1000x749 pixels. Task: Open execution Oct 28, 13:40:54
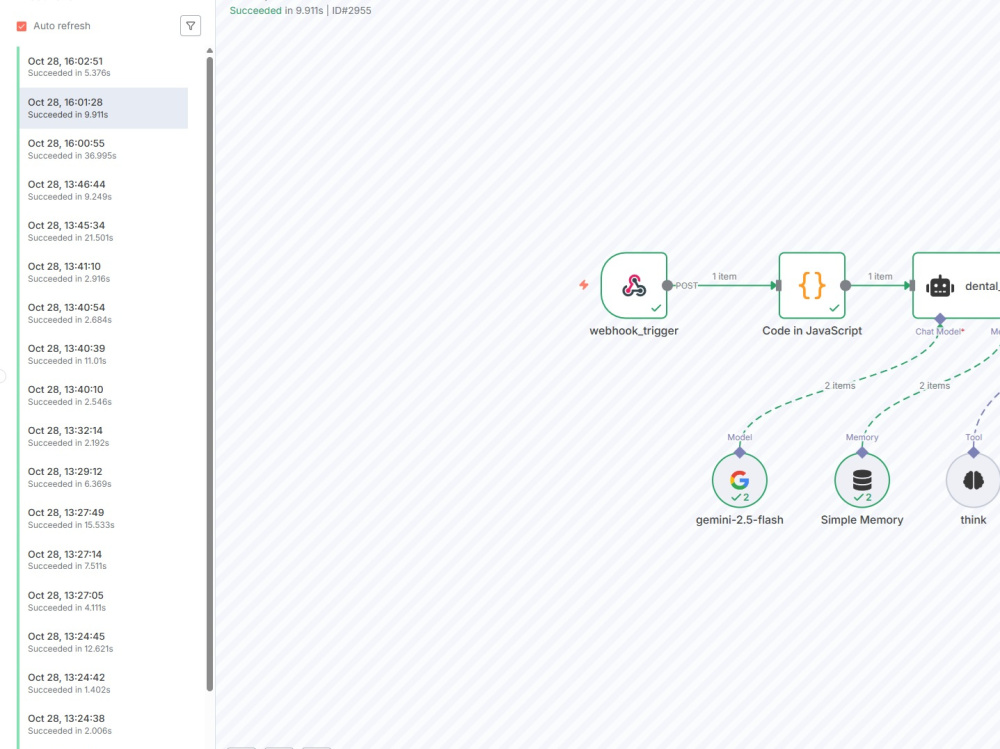click(x=103, y=313)
